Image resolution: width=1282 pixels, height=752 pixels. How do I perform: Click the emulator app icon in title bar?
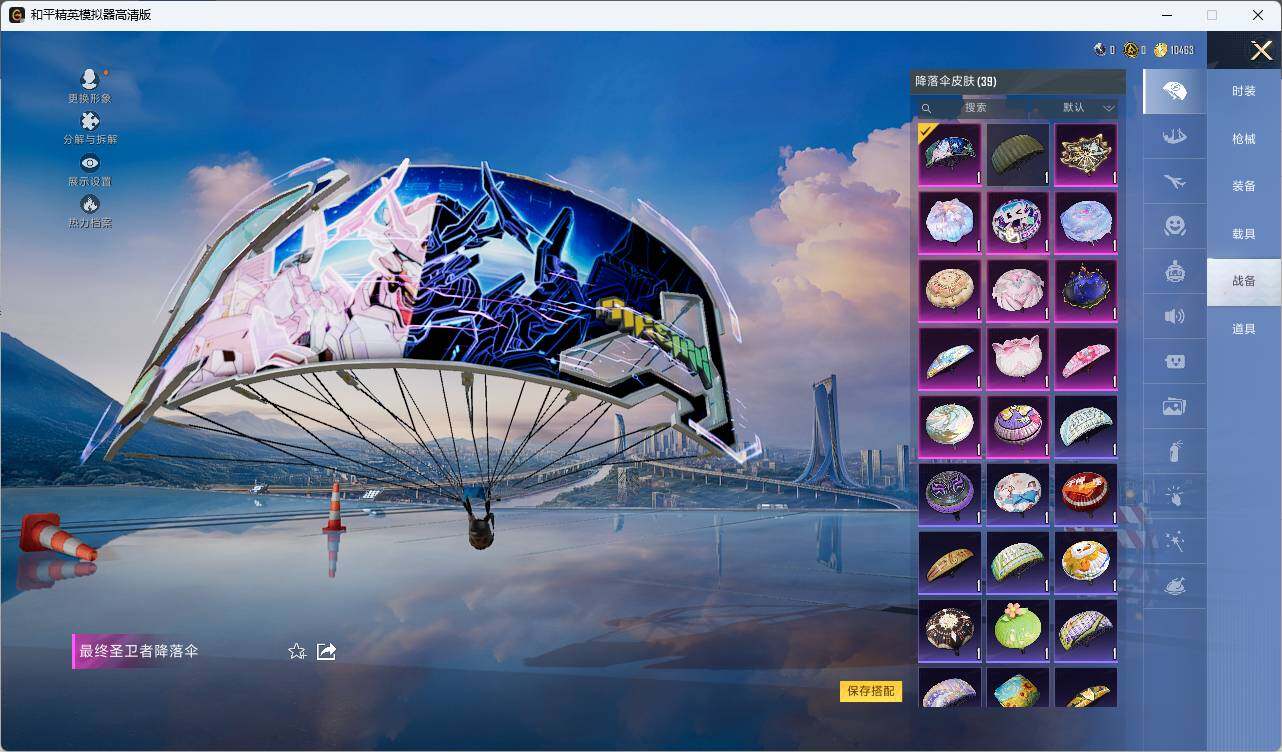(x=16, y=15)
